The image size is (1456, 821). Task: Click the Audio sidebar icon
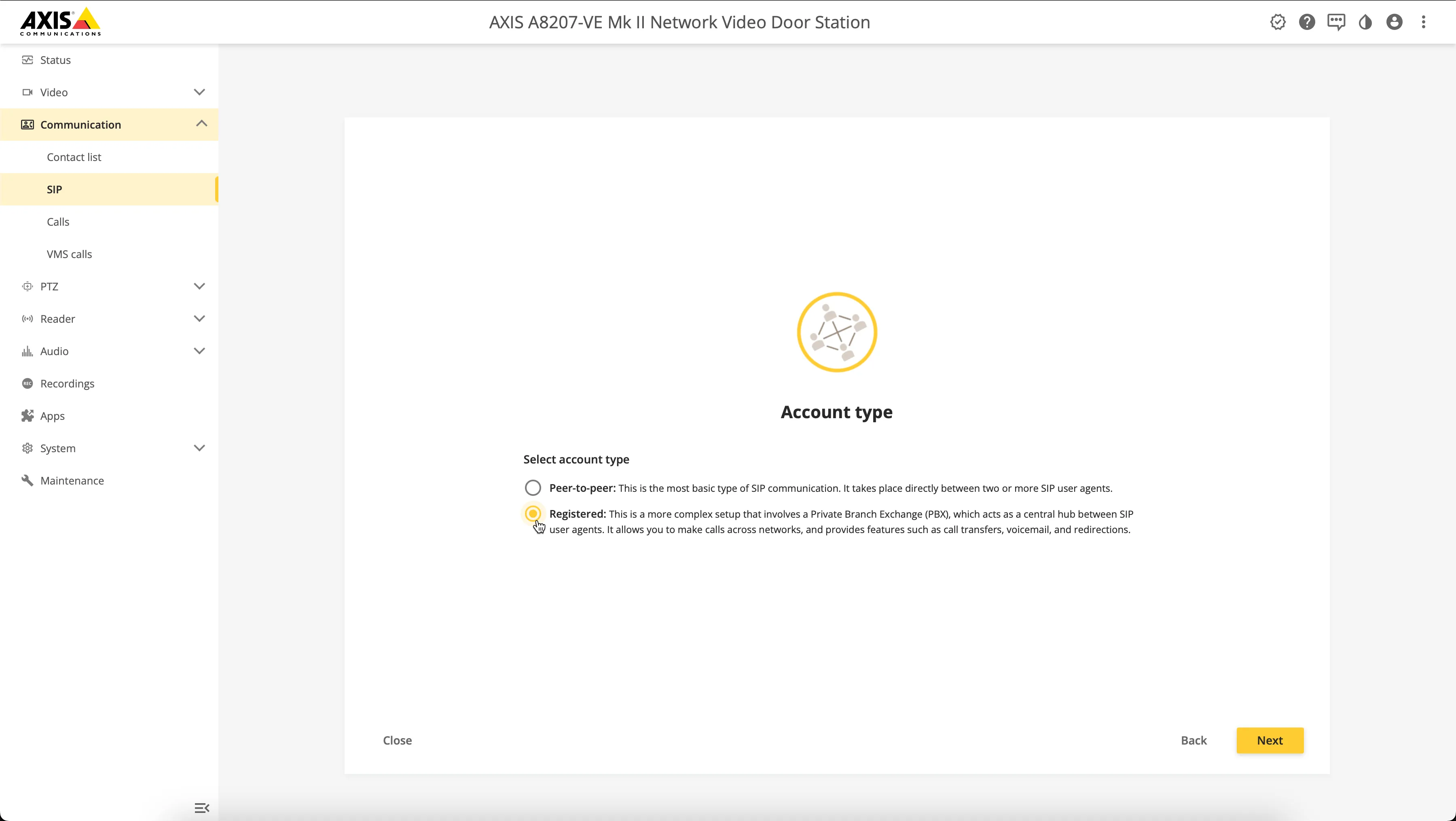coord(27,351)
